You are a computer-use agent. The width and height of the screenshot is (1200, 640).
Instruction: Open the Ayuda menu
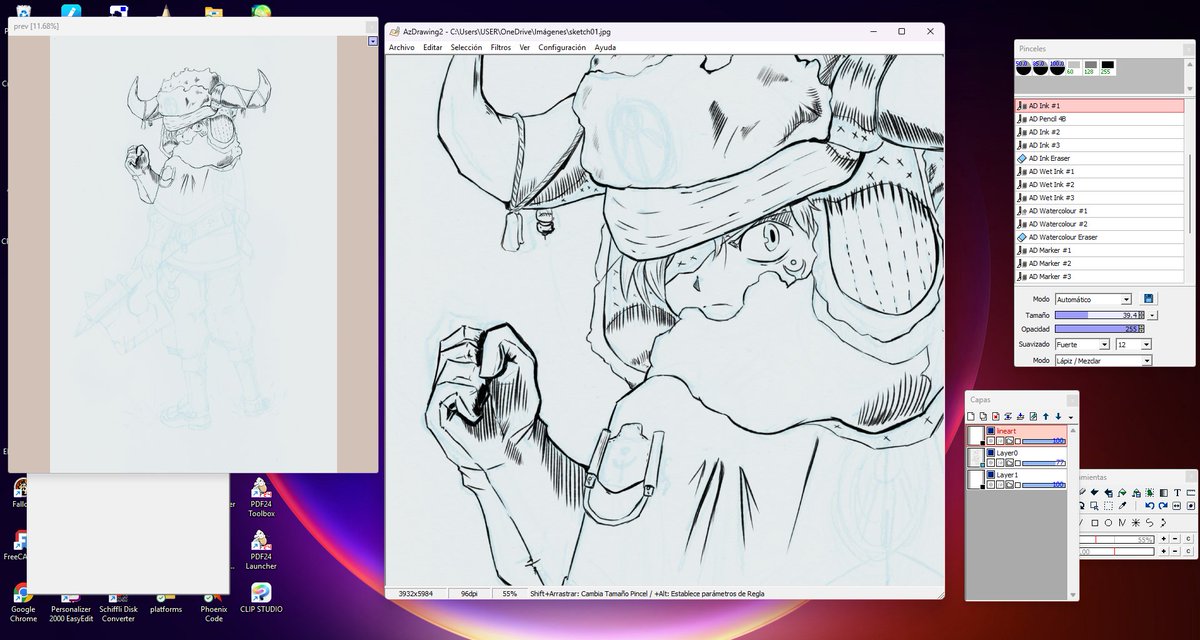tap(605, 47)
